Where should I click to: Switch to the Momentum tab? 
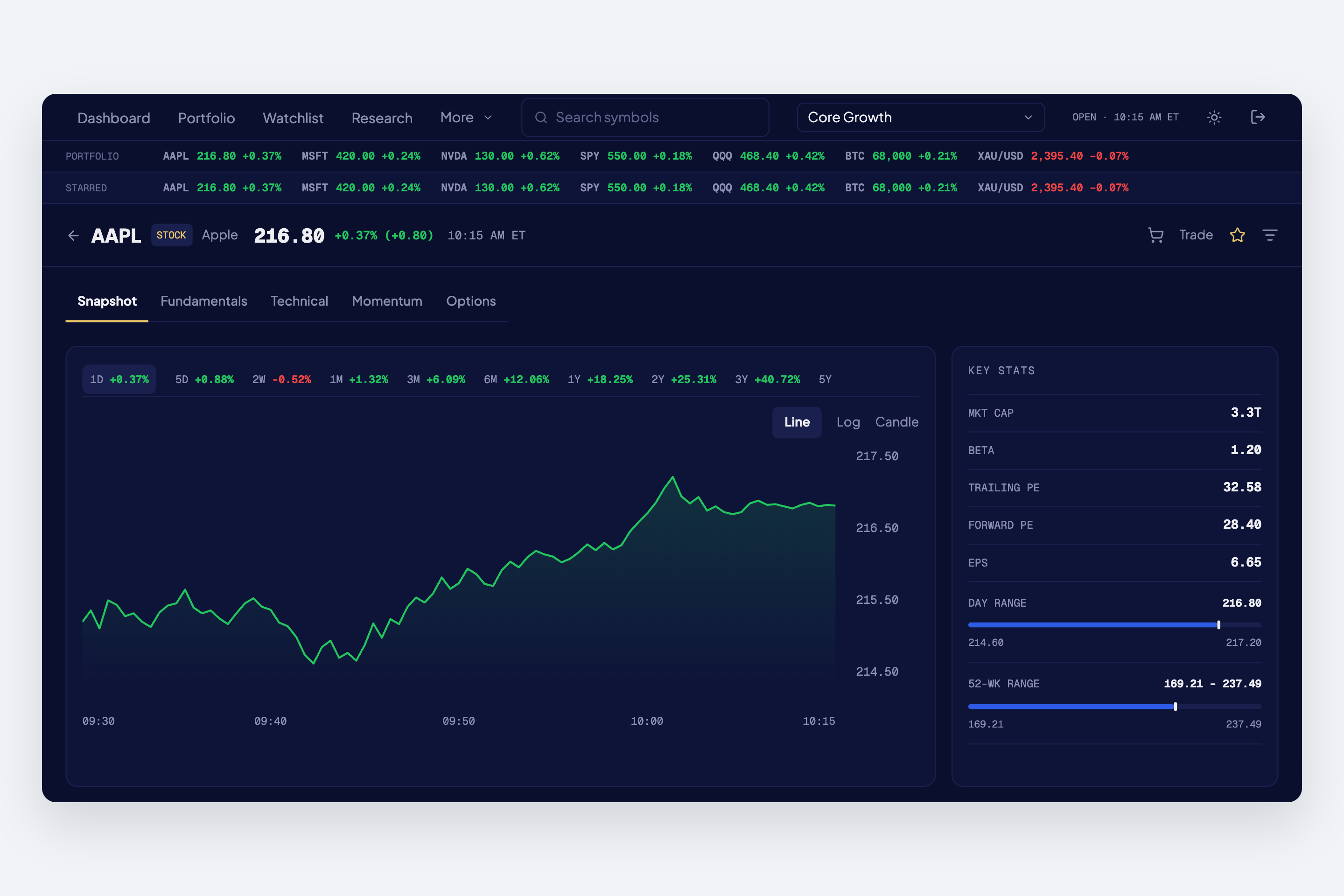(387, 301)
